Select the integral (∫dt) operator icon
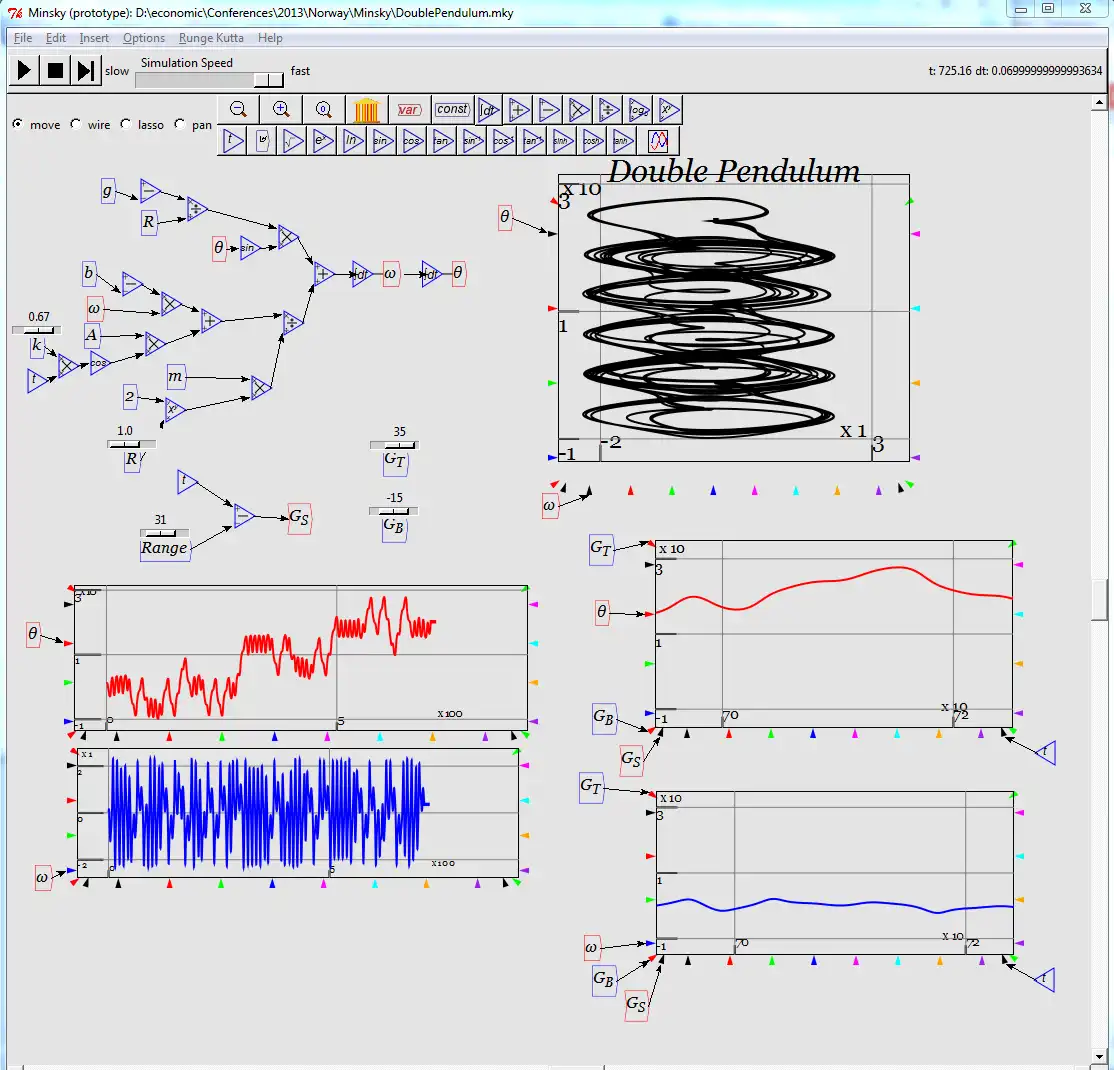 coord(488,110)
